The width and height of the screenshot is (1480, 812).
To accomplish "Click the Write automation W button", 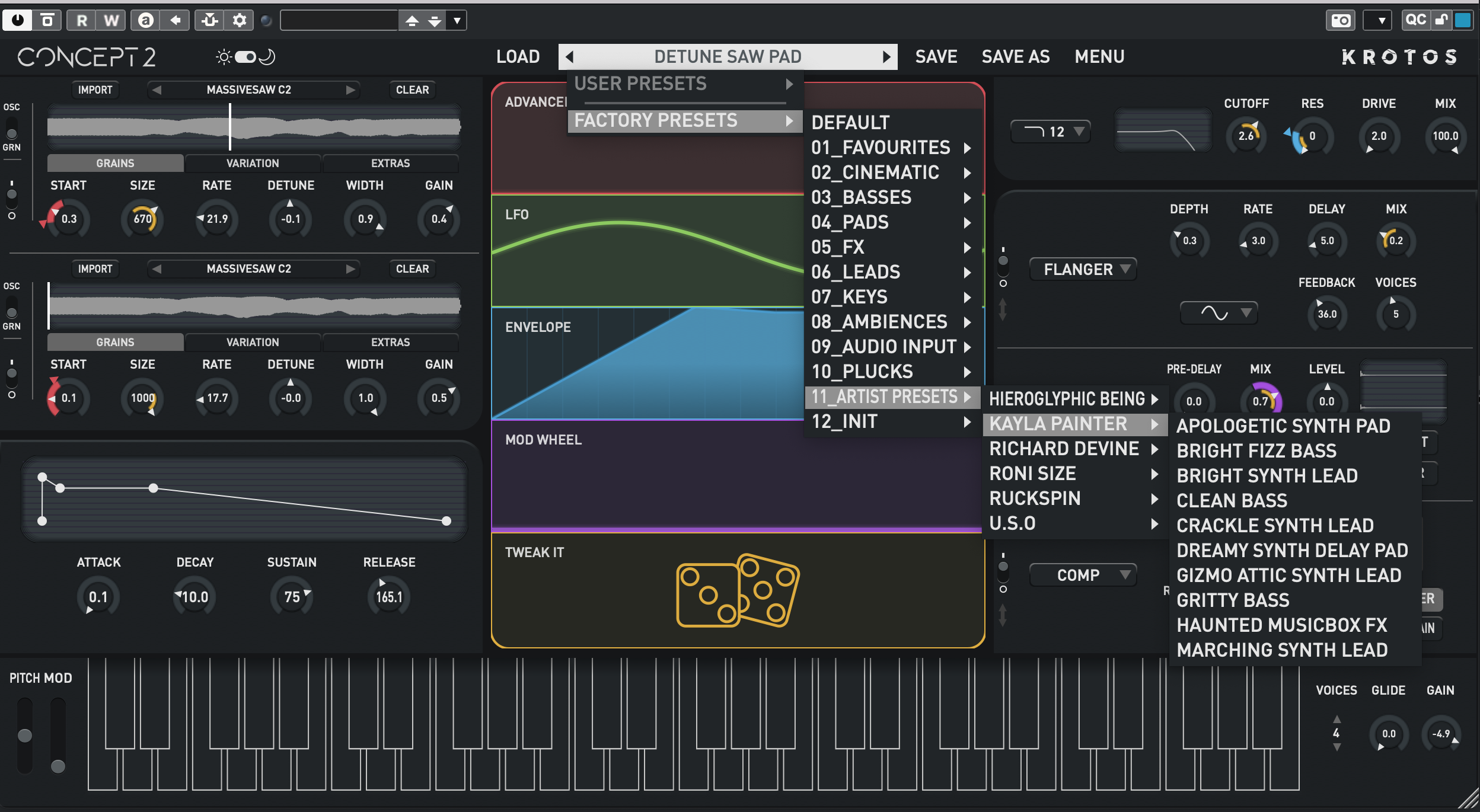I will click(111, 20).
